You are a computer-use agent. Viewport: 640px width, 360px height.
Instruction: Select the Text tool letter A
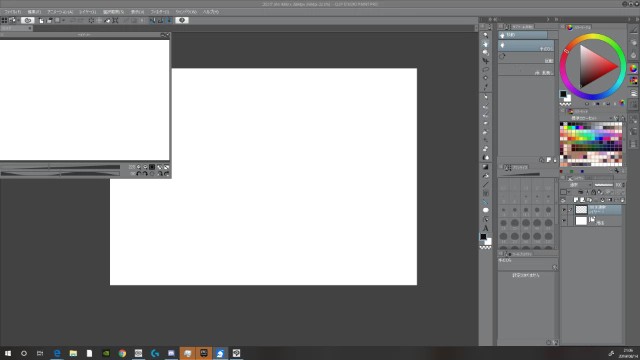485,228
